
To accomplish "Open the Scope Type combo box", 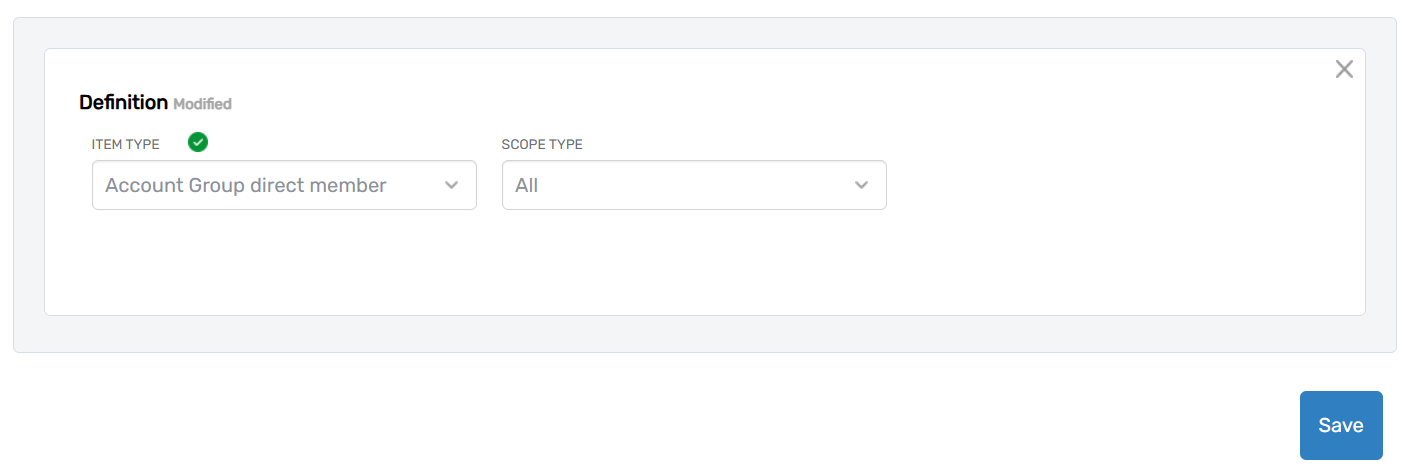I will [694, 185].
